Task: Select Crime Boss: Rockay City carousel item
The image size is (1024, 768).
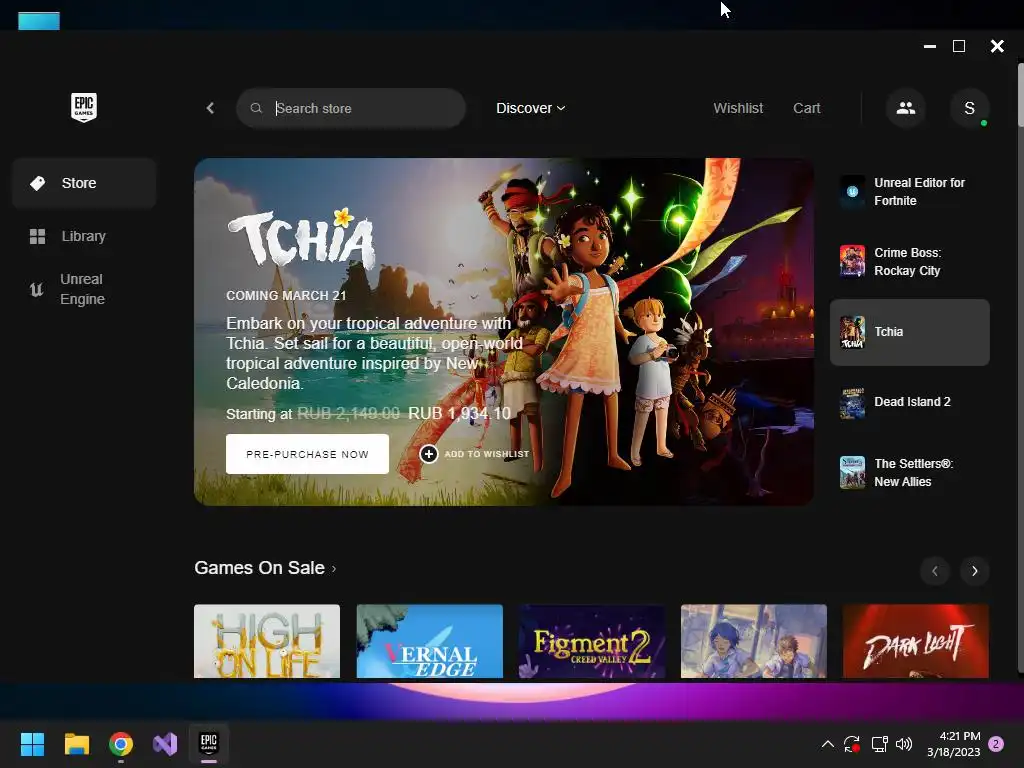Action: click(910, 262)
